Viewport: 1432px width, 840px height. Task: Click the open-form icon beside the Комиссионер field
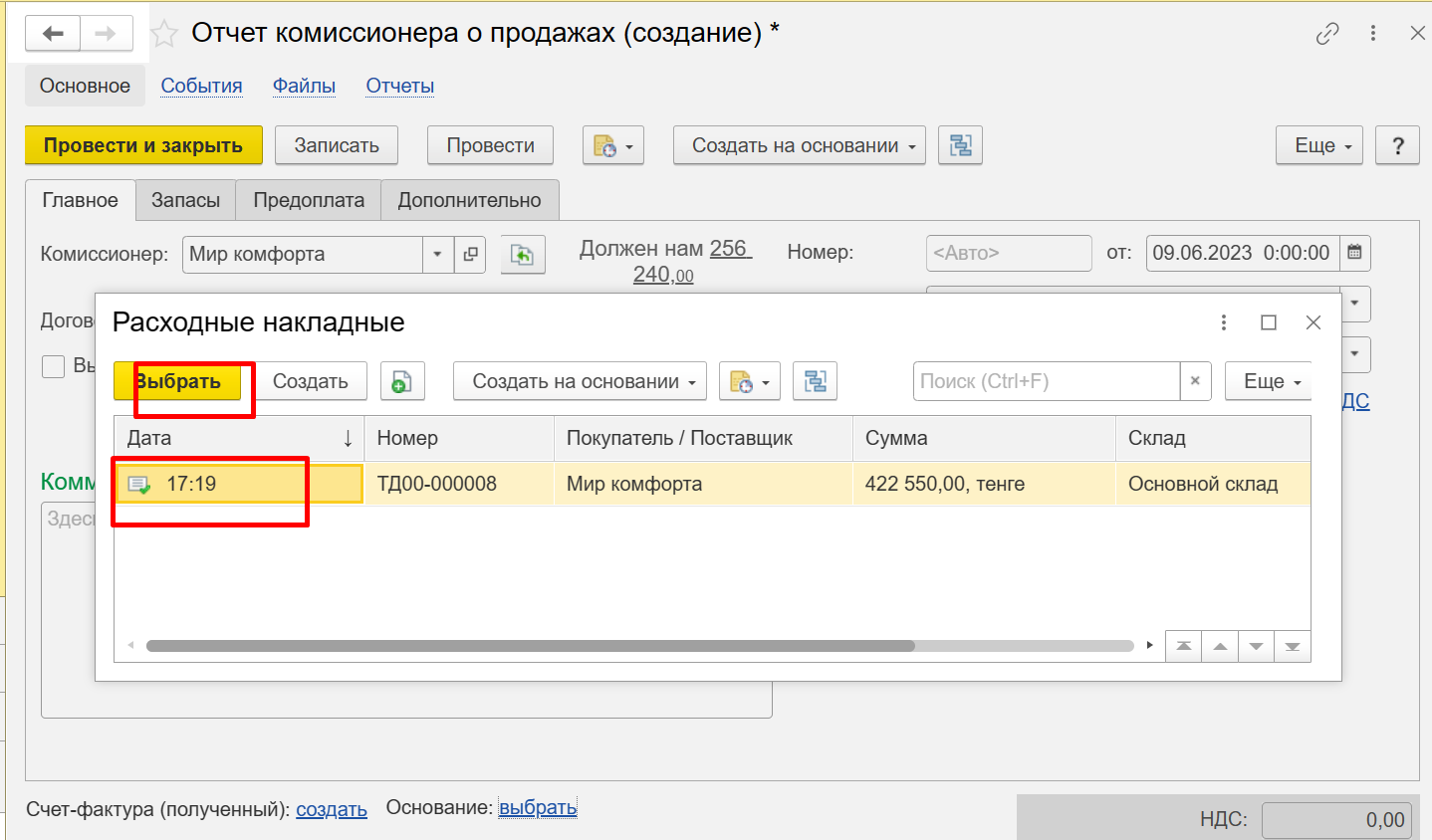pyautogui.click(x=470, y=254)
